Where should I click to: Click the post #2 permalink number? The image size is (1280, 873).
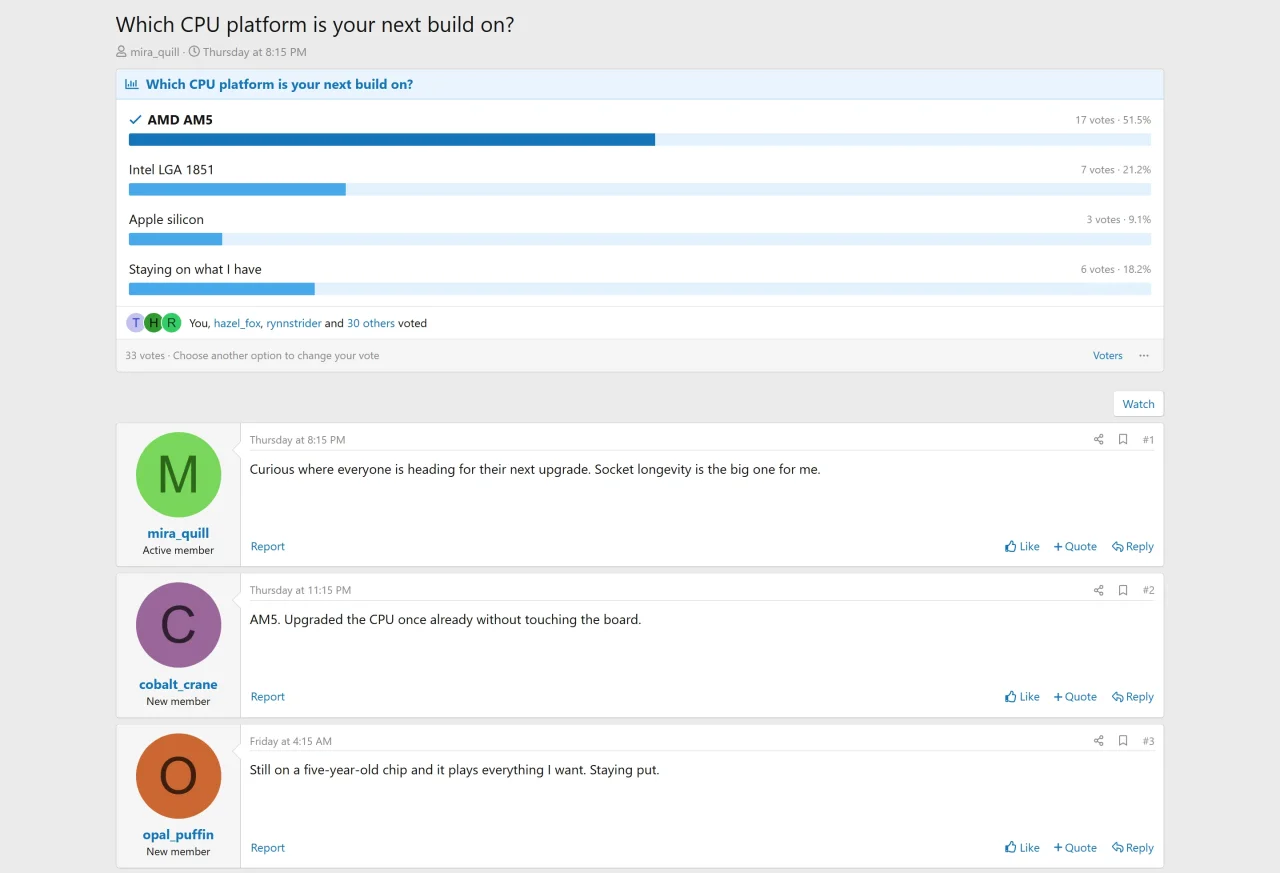[1148, 590]
